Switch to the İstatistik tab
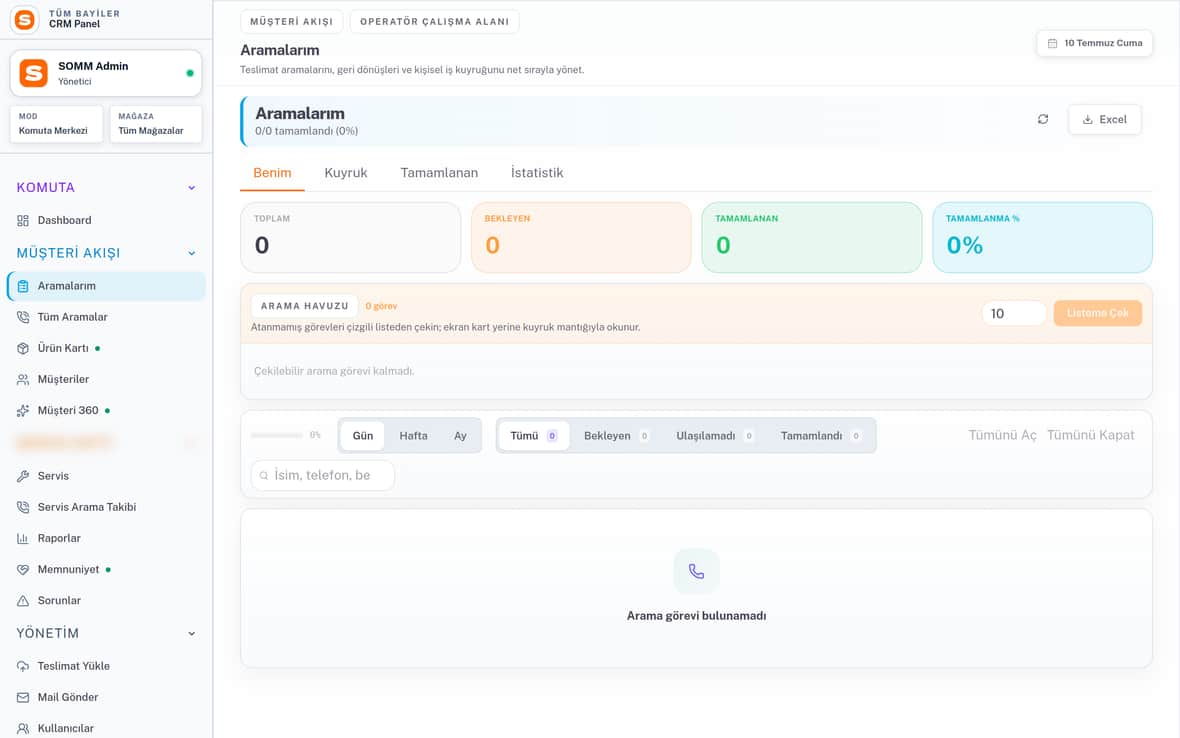Viewport: 1180px width, 738px height. 537,173
